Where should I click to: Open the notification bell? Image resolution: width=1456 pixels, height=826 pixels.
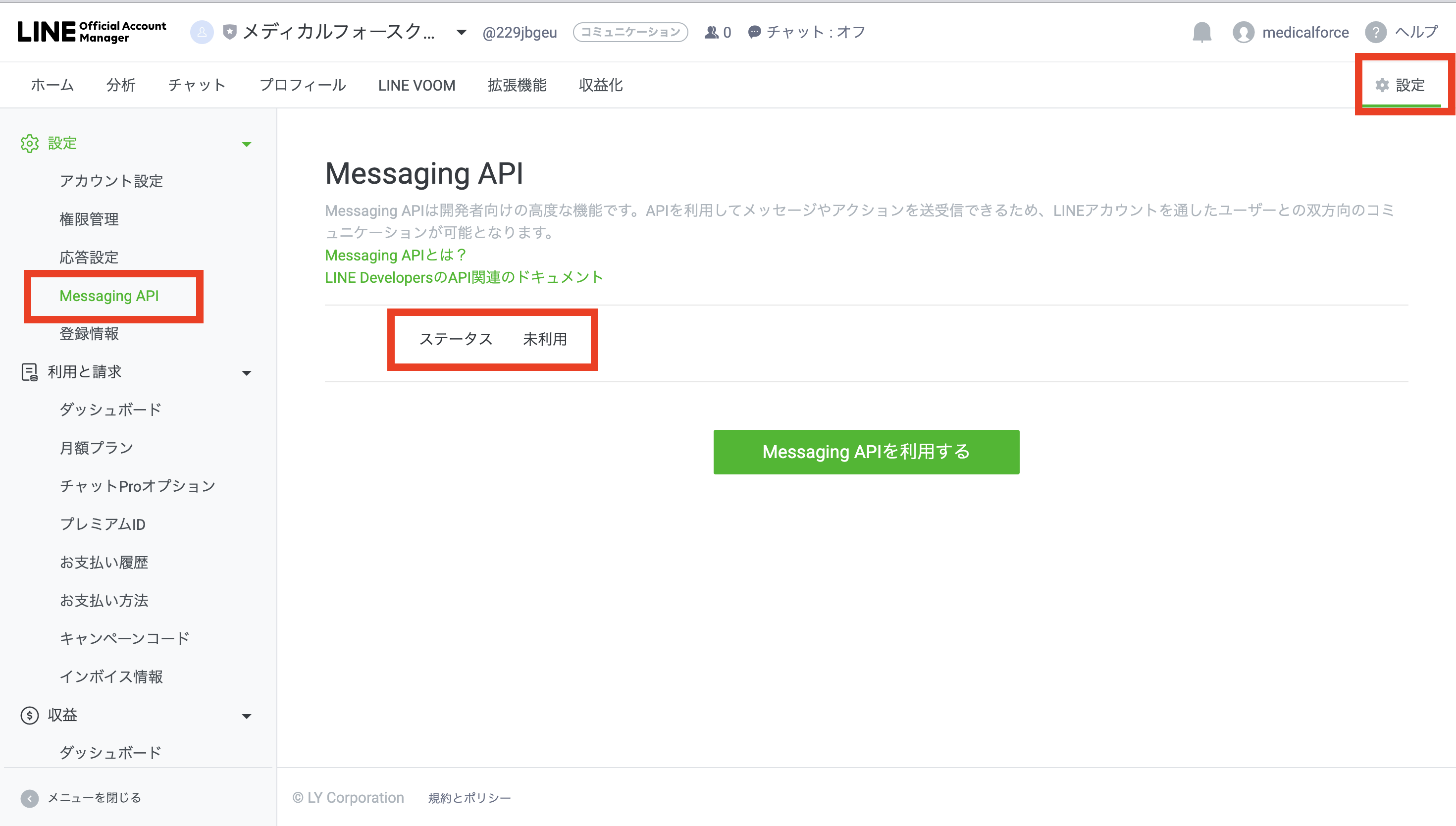(x=1202, y=32)
